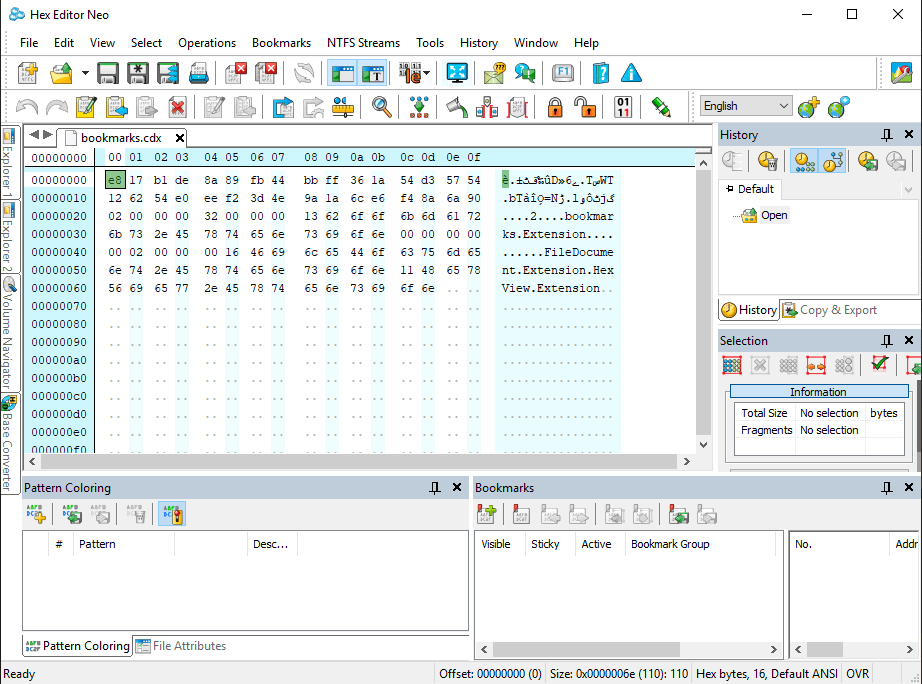Click the Information header in Selection panel
Screen dimensions: 922x684
(x=819, y=392)
